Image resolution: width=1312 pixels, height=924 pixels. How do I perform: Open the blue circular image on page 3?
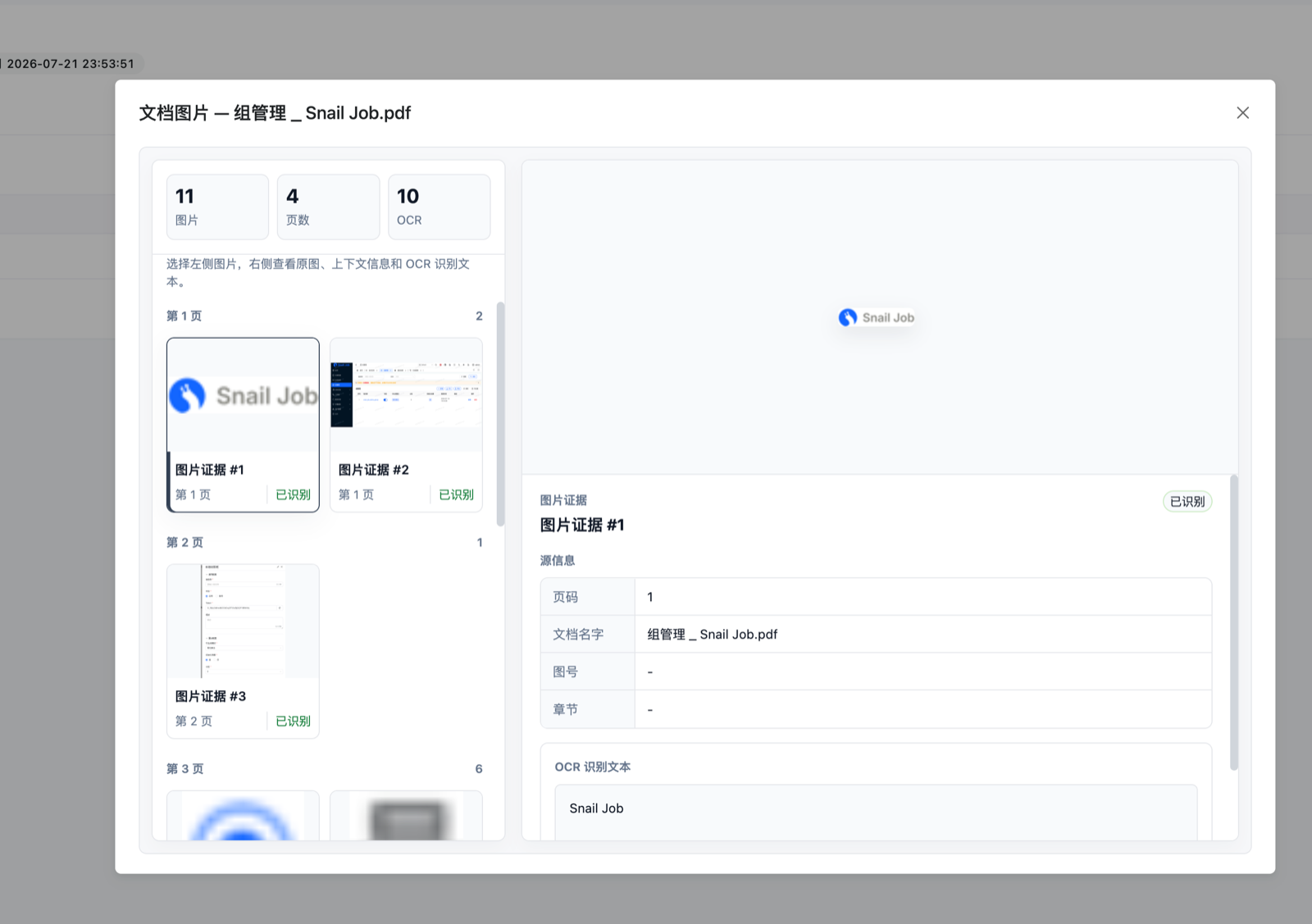(243, 816)
